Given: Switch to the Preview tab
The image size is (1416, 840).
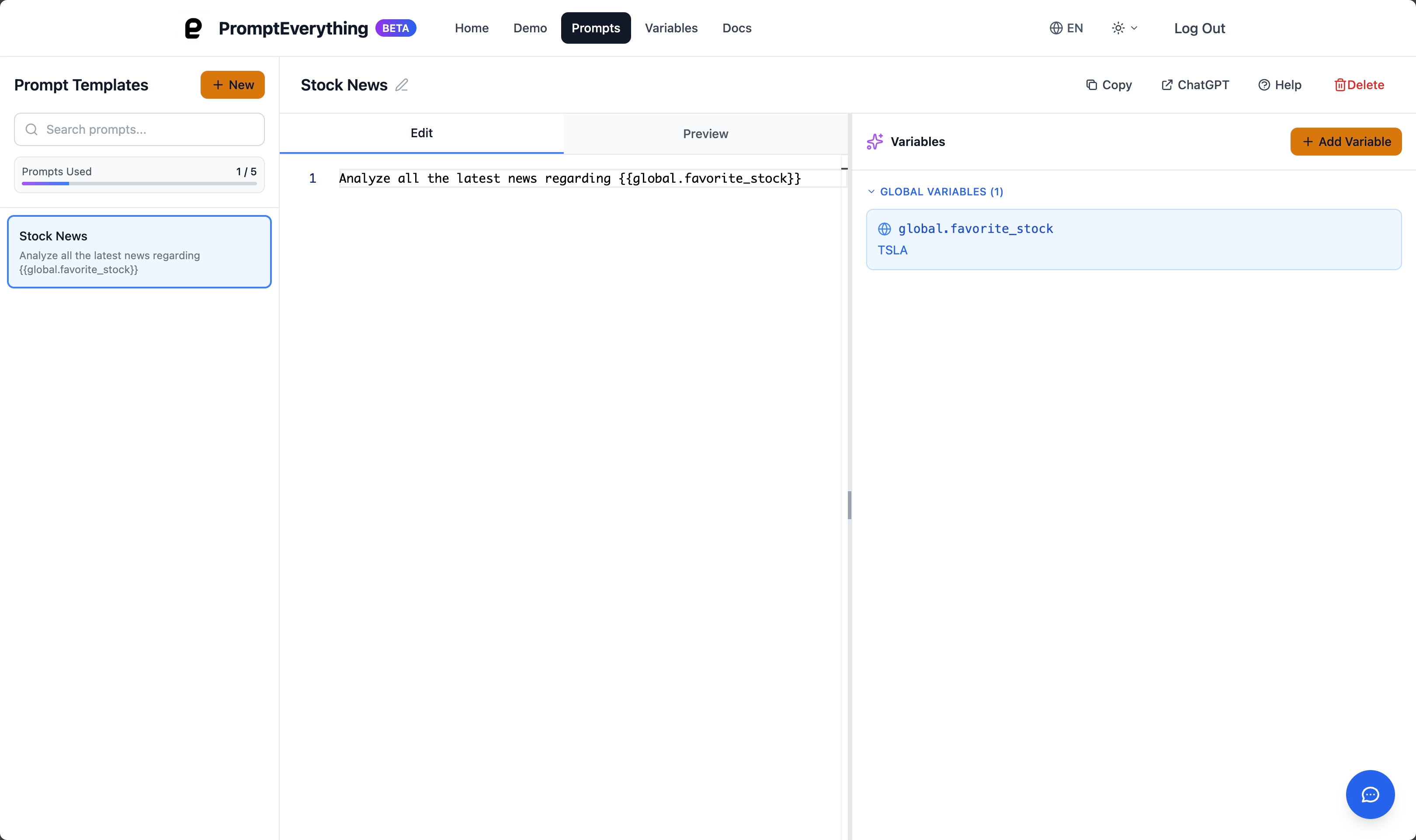Looking at the screenshot, I should (x=705, y=134).
